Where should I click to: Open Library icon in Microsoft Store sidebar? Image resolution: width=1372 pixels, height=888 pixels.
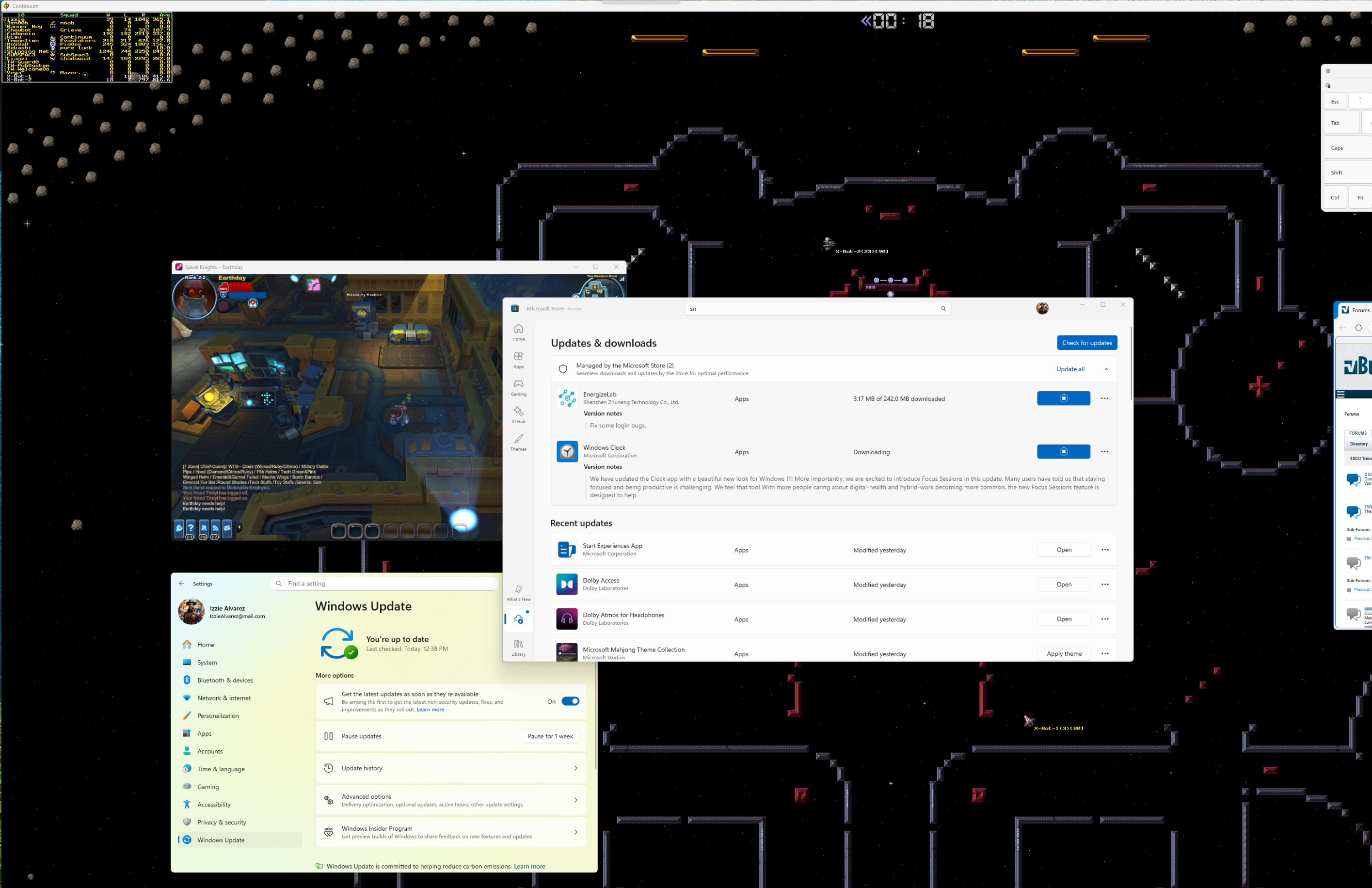pyautogui.click(x=518, y=647)
